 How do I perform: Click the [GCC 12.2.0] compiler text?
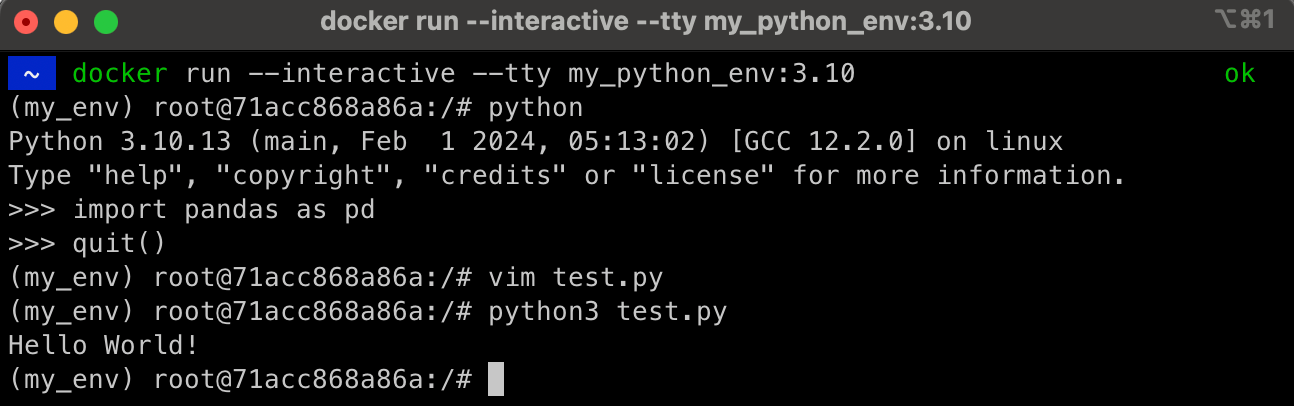(823, 141)
